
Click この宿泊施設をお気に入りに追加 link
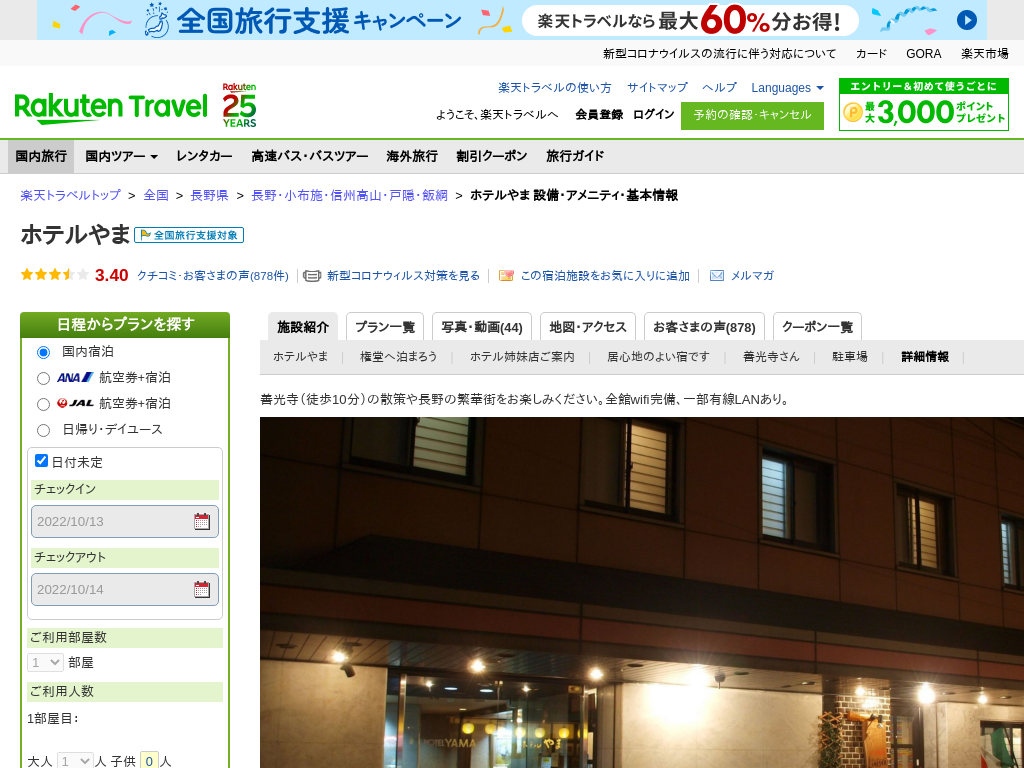point(605,276)
